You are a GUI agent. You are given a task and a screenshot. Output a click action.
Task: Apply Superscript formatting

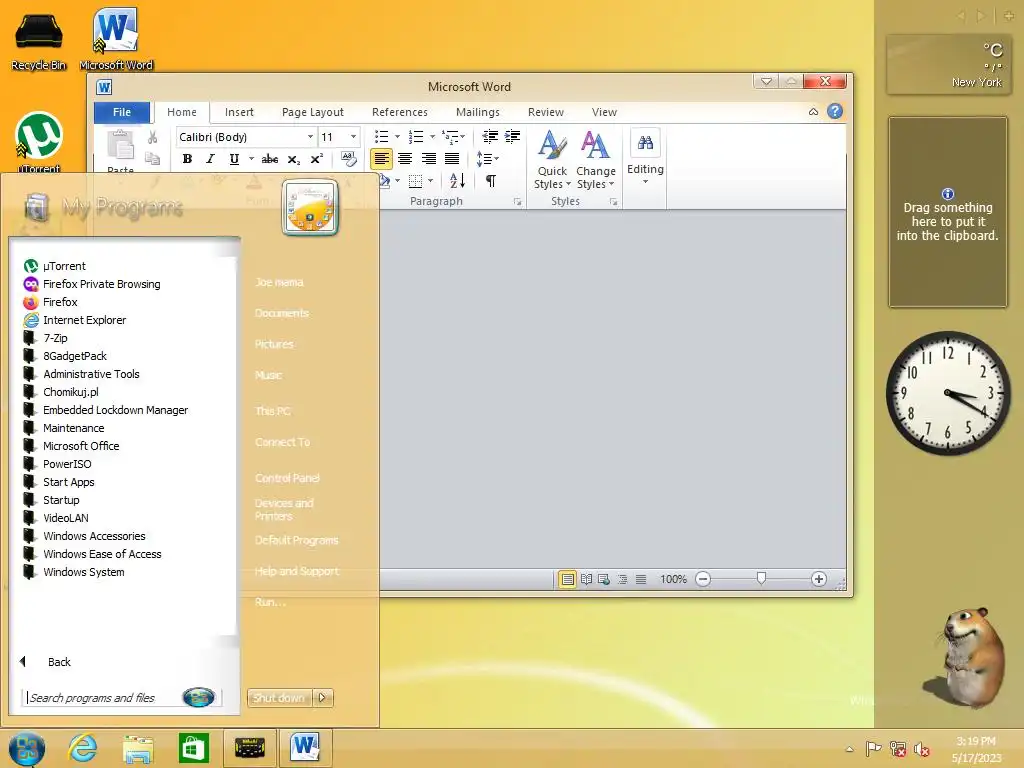point(317,159)
